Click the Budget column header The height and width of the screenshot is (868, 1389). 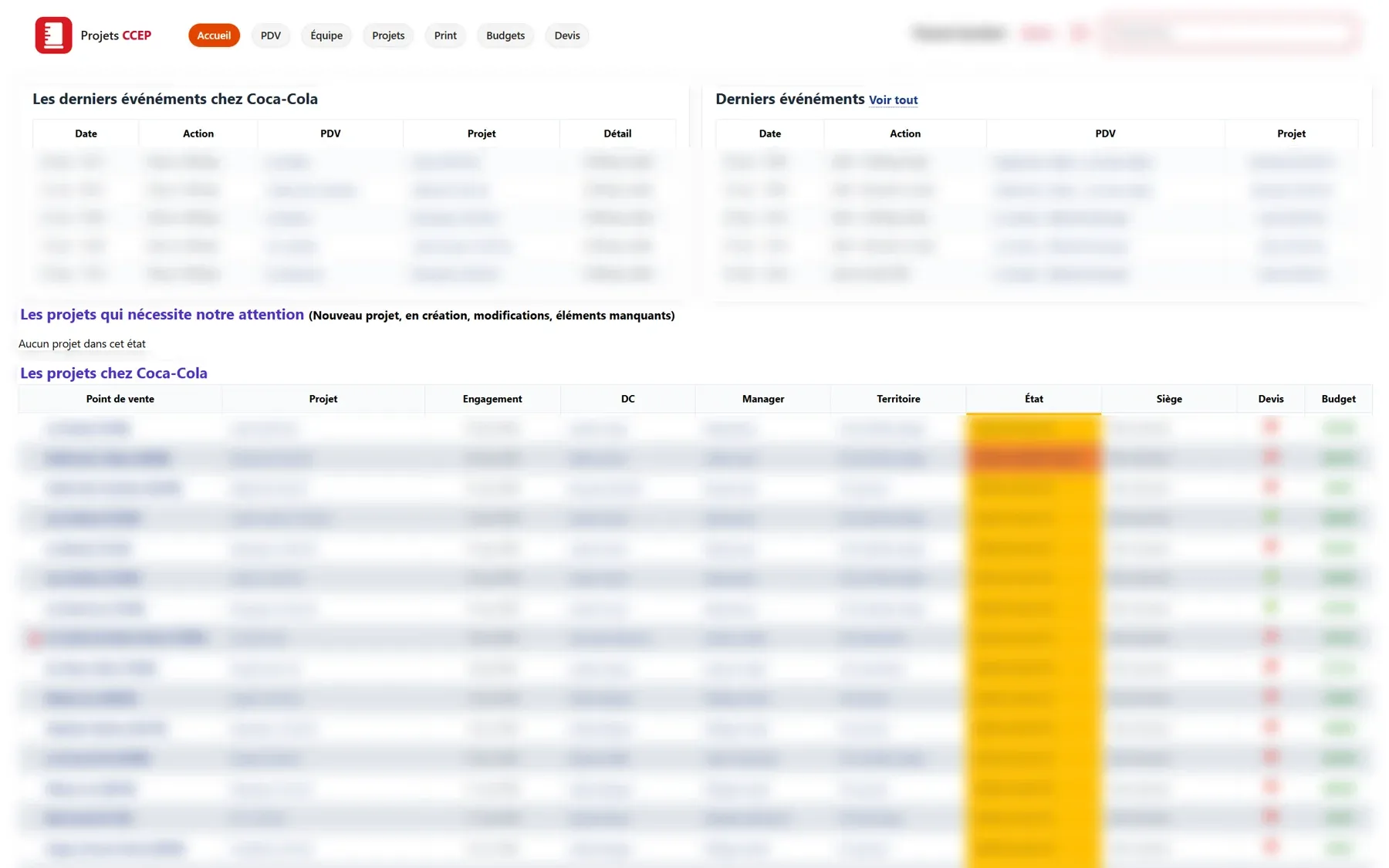coord(1338,399)
